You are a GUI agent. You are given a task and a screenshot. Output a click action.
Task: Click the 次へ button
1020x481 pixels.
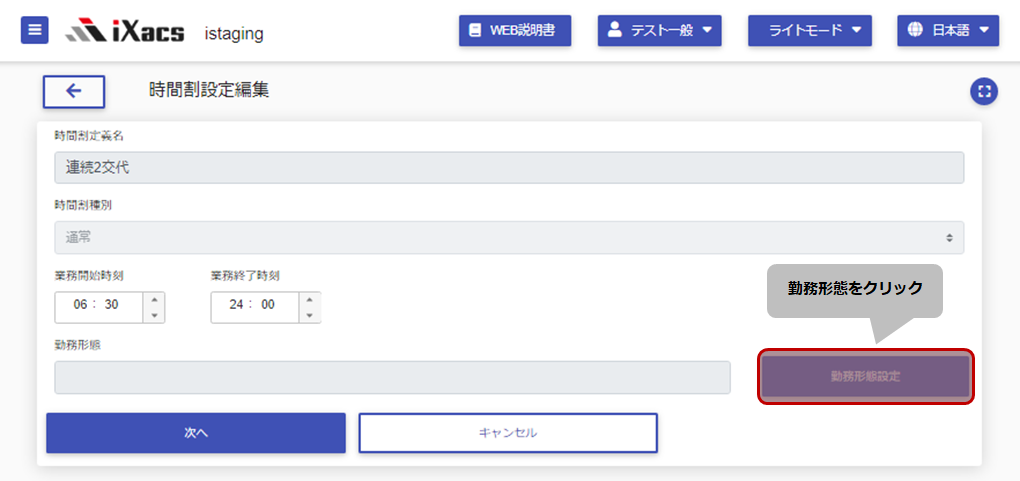pyautogui.click(x=196, y=433)
